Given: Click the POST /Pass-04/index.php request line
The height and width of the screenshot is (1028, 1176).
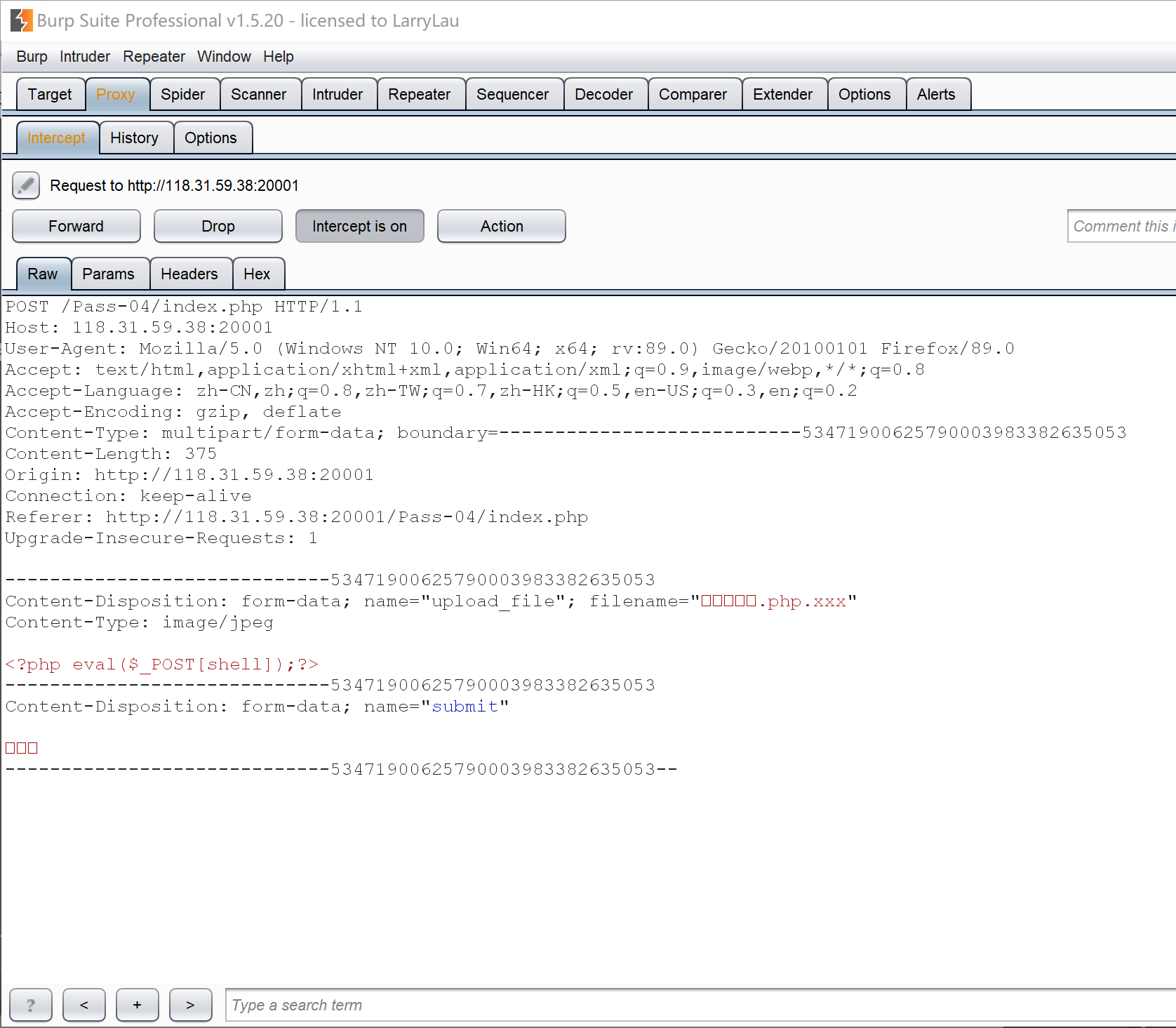Looking at the screenshot, I should pos(184,307).
